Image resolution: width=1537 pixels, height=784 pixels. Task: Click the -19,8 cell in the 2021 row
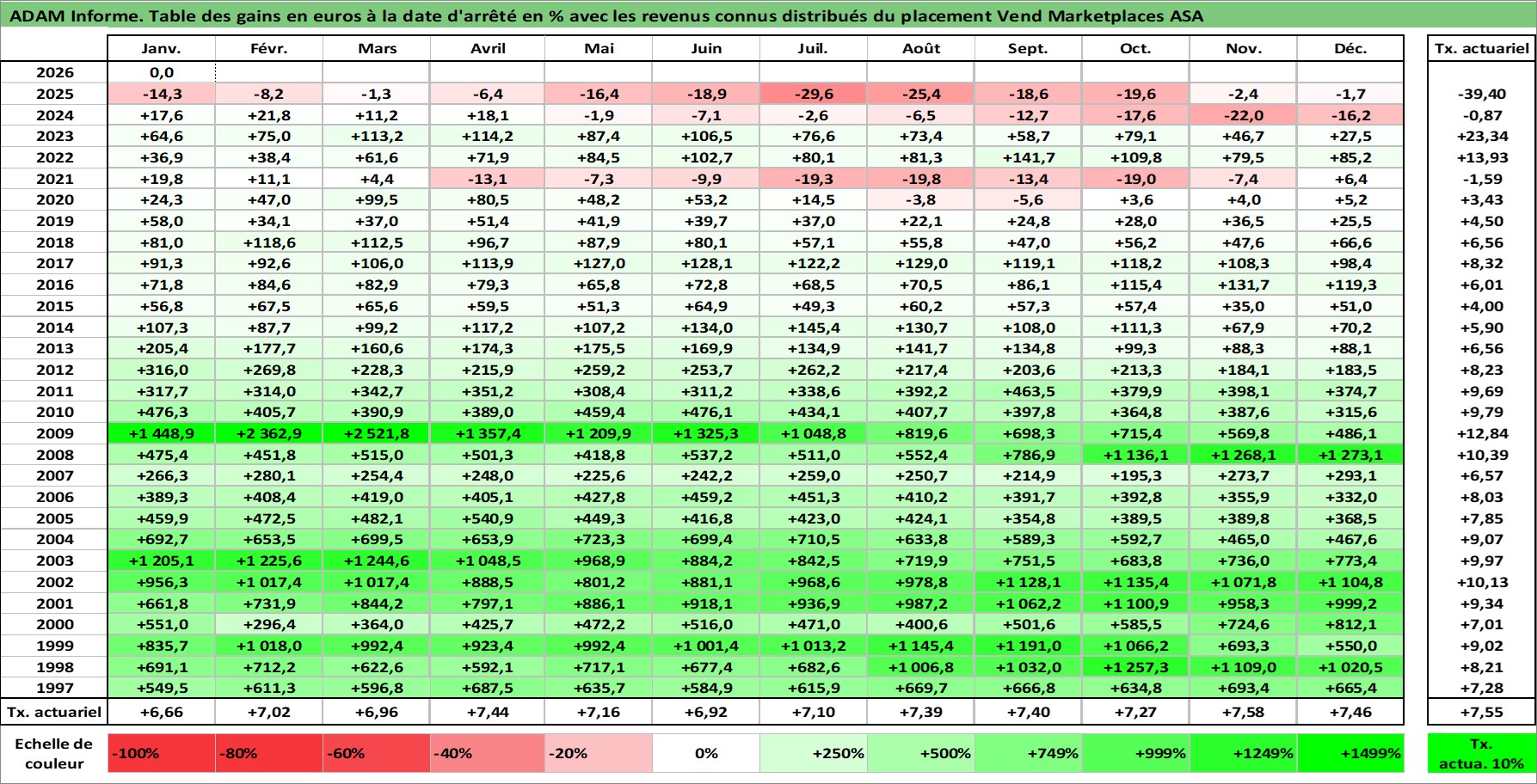(x=920, y=179)
